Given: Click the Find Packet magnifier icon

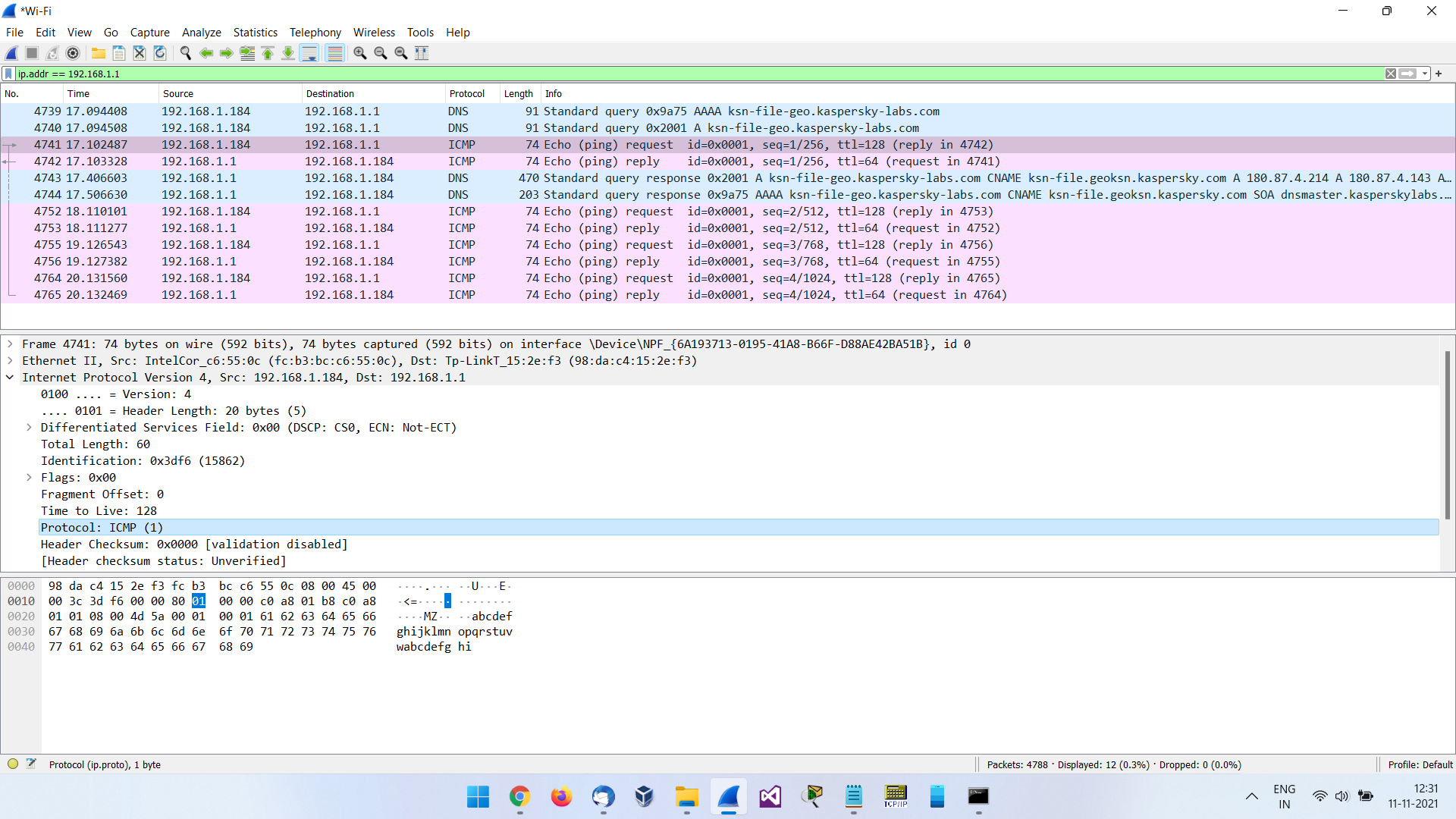Looking at the screenshot, I should 185,53.
